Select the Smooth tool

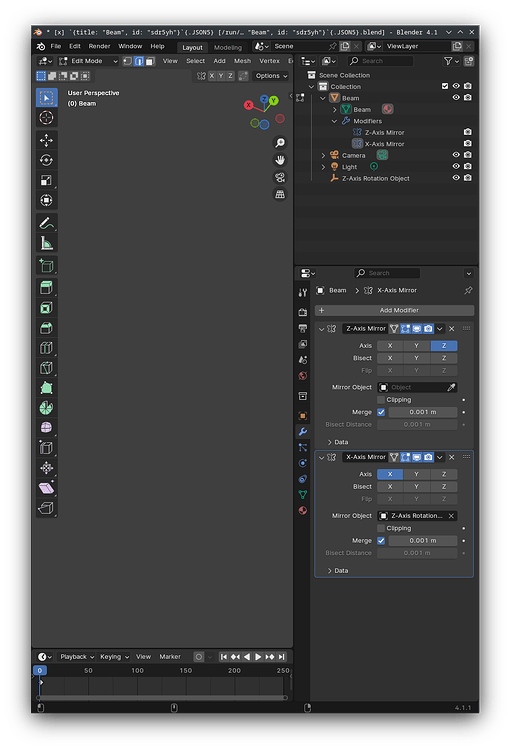pos(46,428)
